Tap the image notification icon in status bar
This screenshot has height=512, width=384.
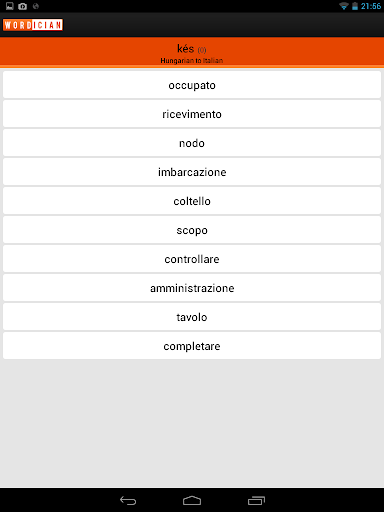[10, 6]
